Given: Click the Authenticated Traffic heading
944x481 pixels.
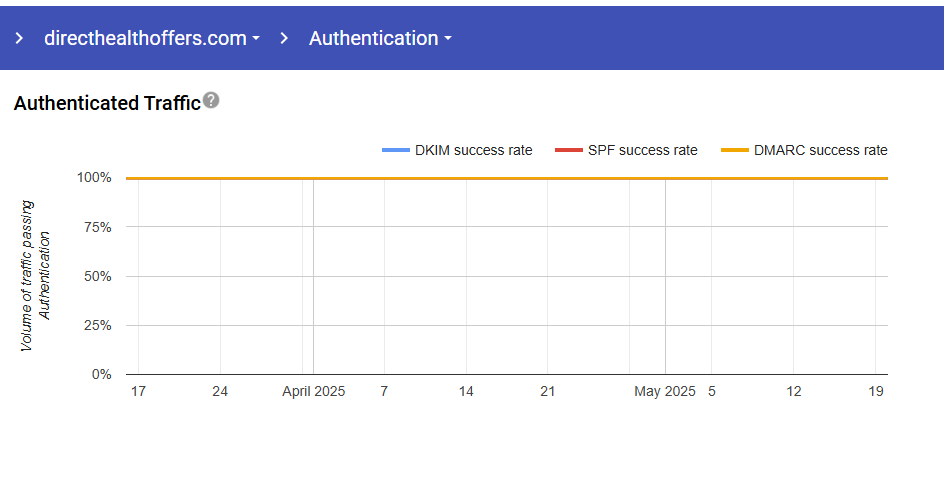Looking at the screenshot, I should click(x=107, y=103).
